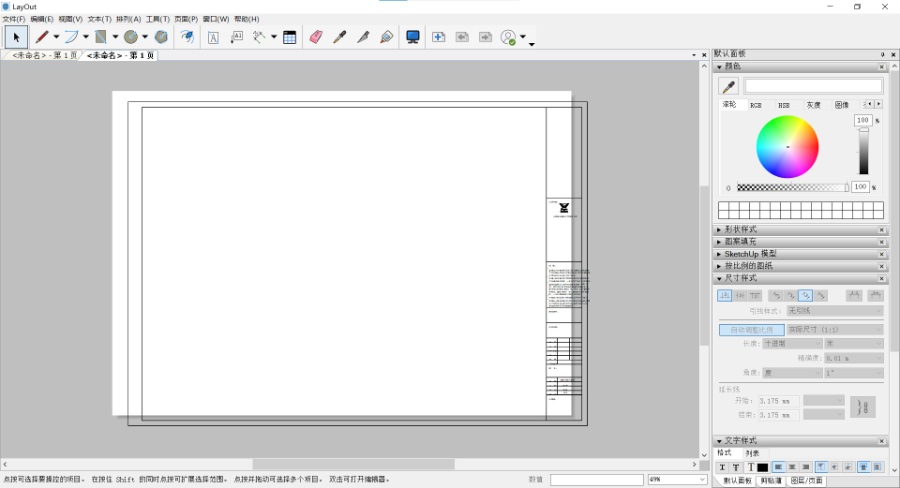
Task: Switch to the RGB color tab
Action: (x=755, y=105)
